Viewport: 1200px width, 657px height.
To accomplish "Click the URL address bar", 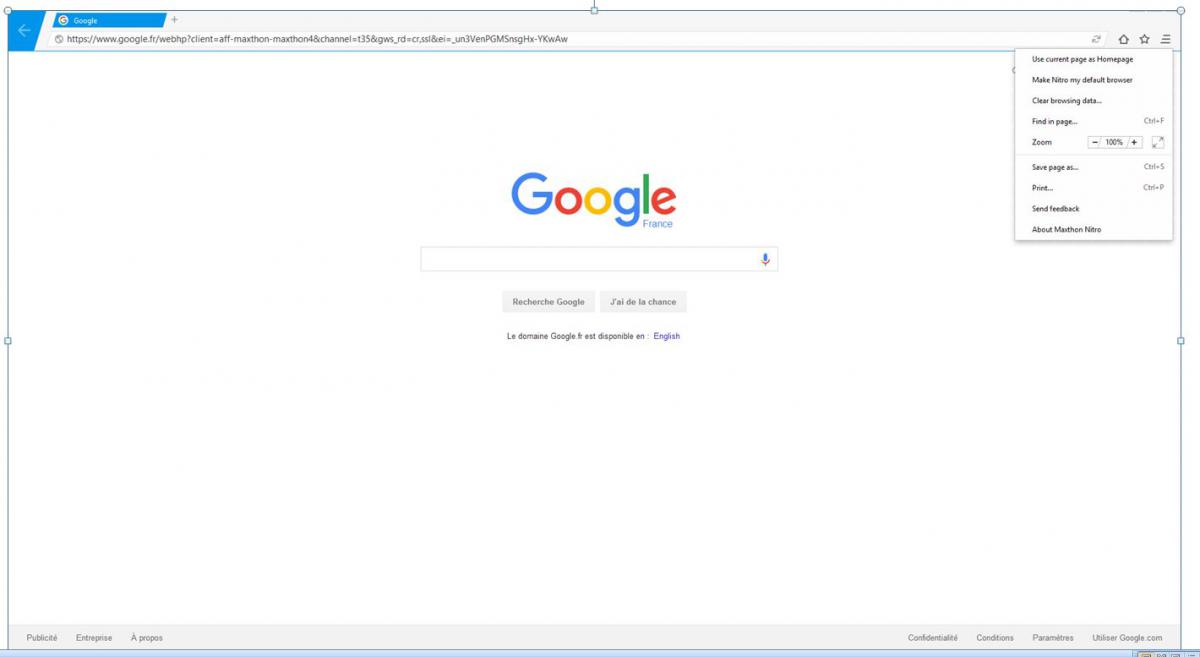I will click(575, 39).
